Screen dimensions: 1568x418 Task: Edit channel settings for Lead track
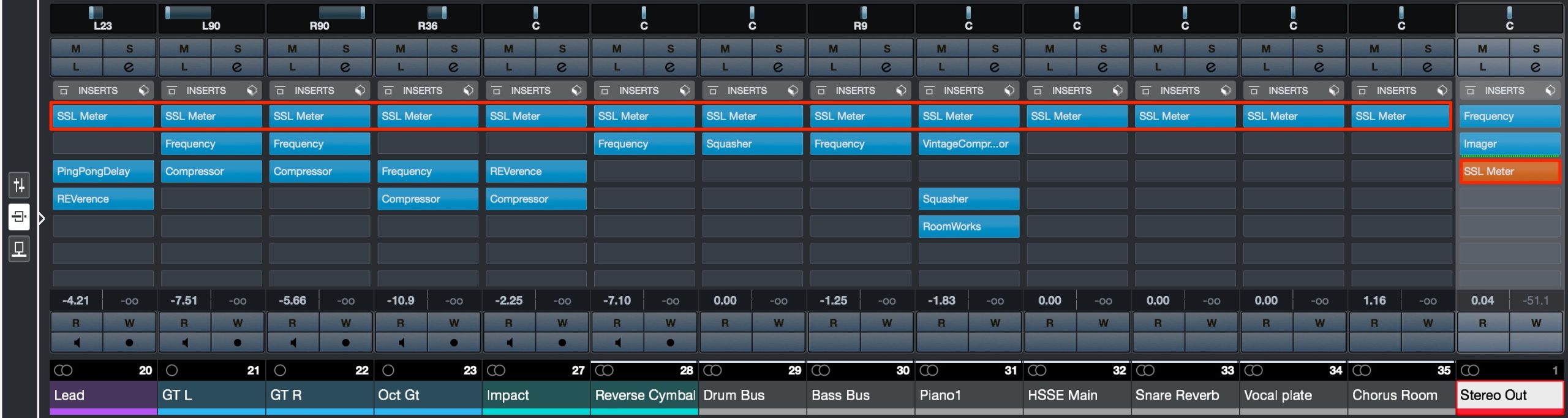[129, 67]
